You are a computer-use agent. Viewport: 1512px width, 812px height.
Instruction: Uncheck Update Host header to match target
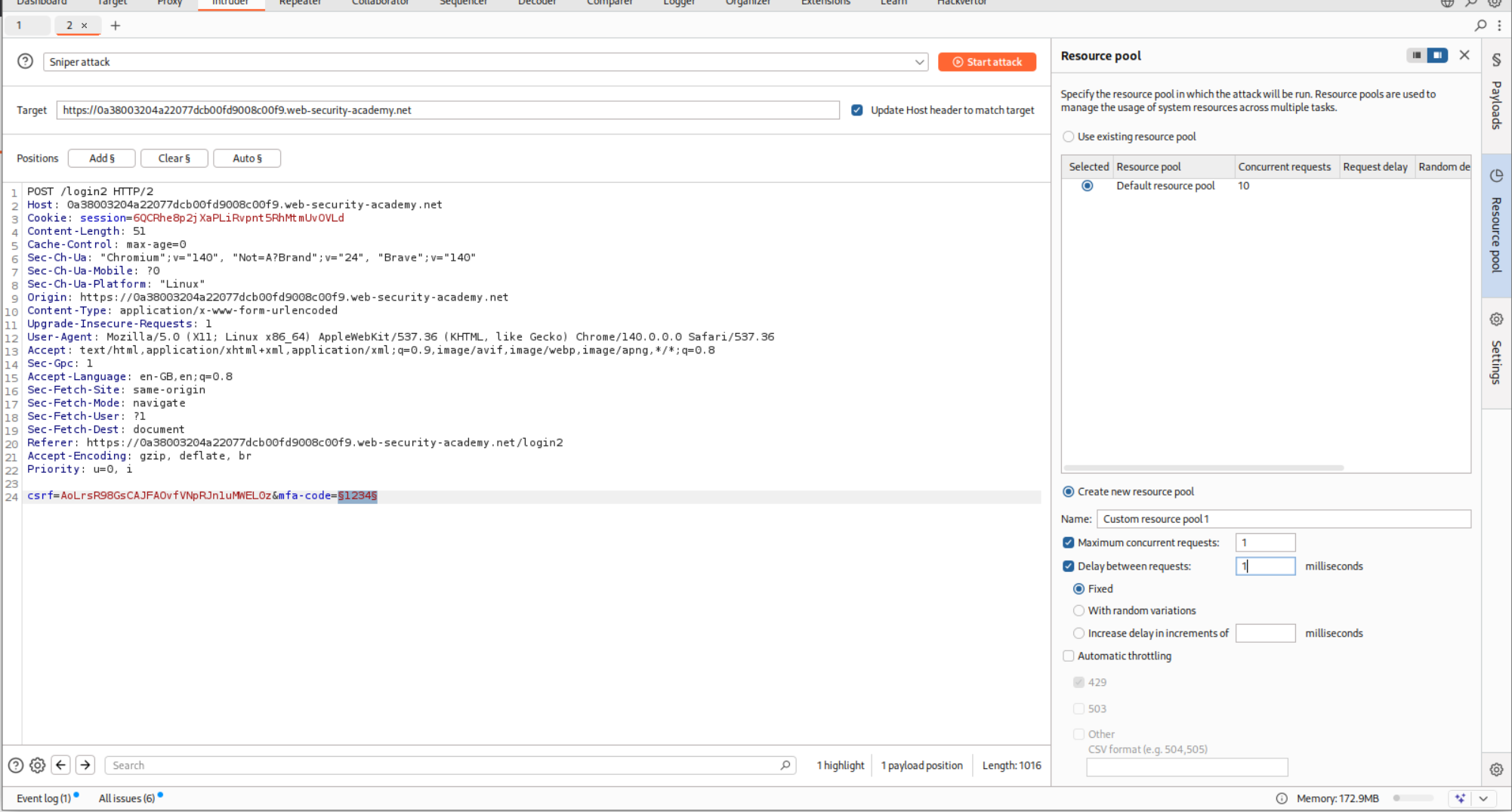coord(857,110)
